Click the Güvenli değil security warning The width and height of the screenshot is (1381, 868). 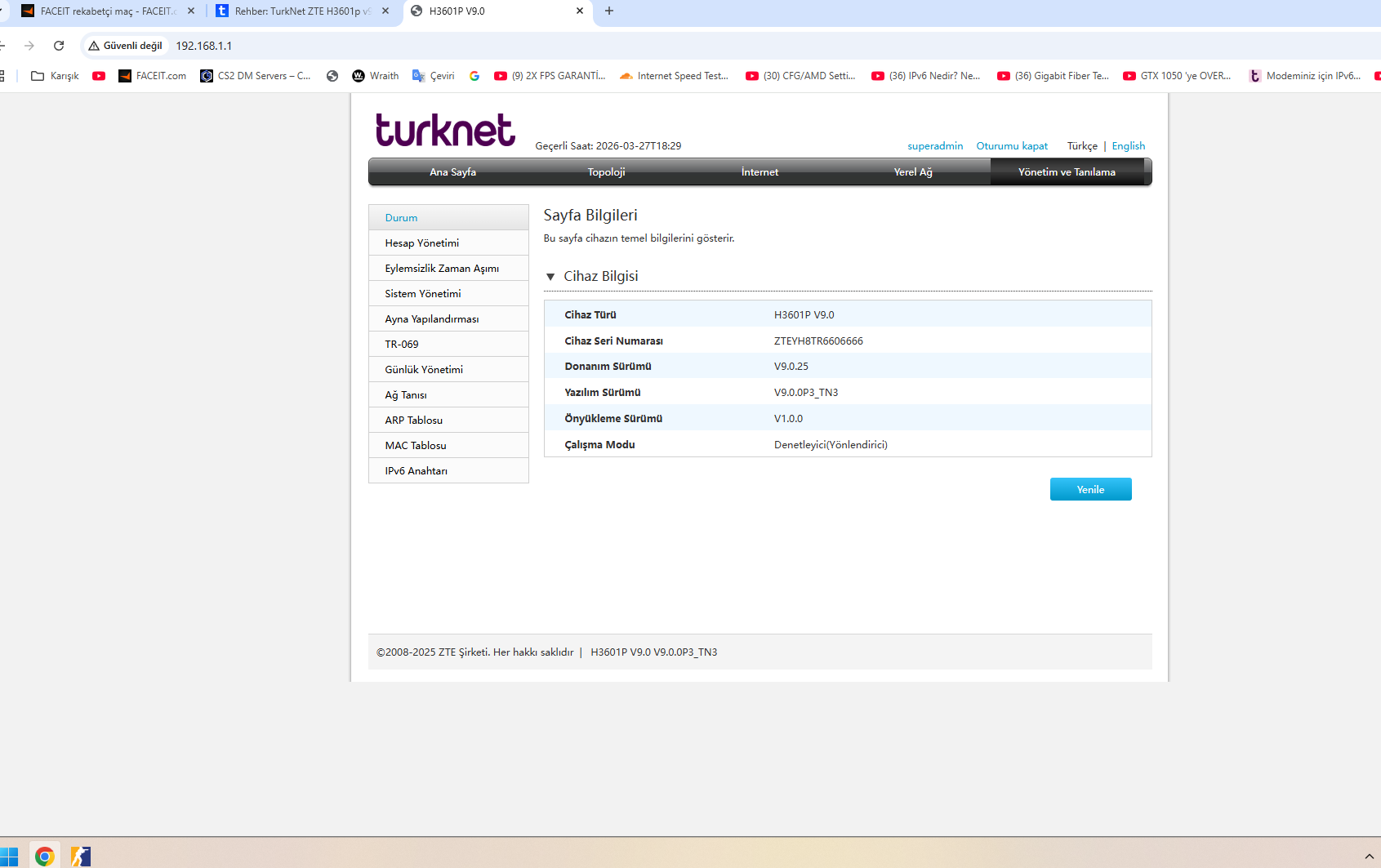[x=126, y=46]
